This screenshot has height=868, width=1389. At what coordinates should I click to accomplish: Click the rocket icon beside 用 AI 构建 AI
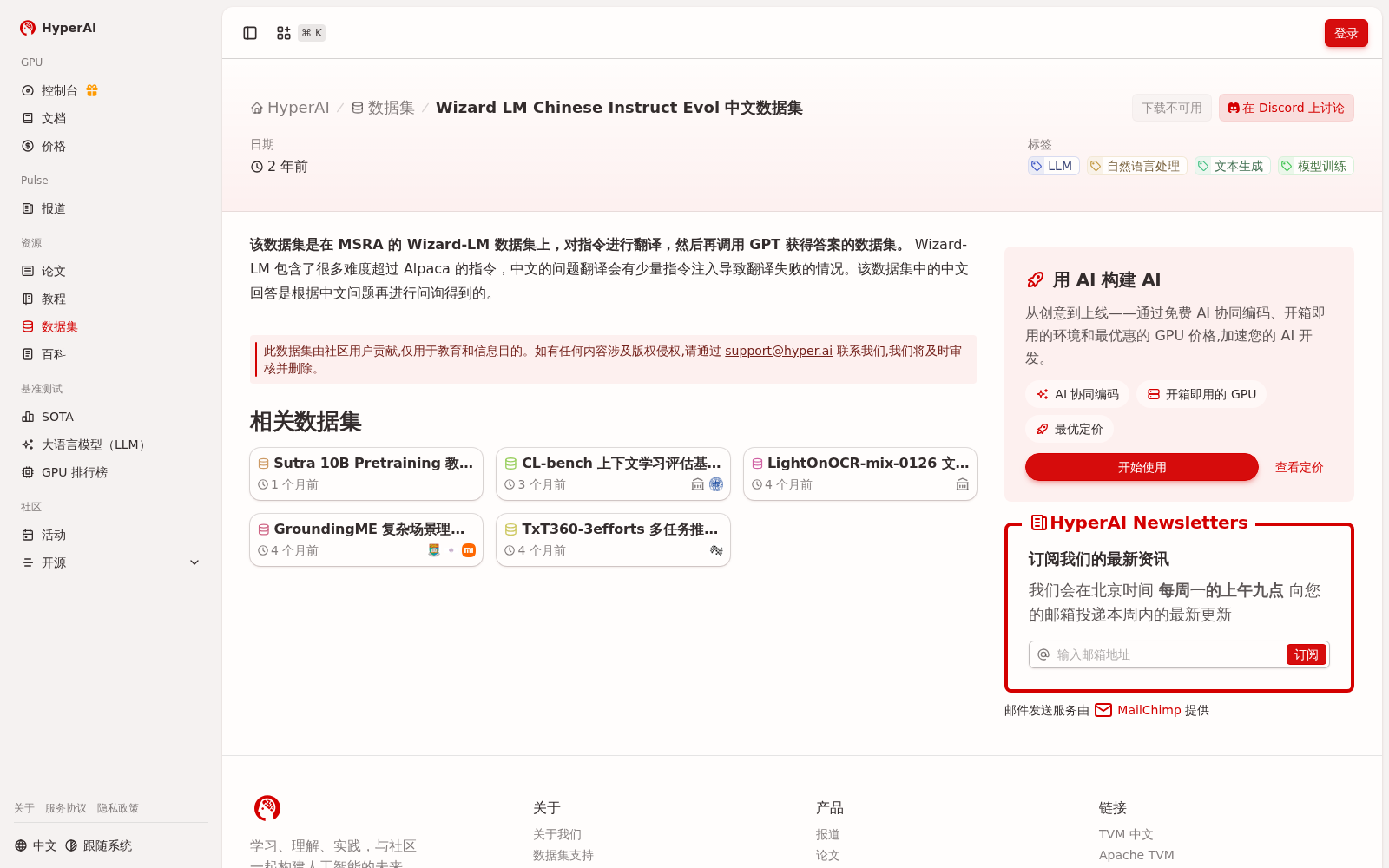click(1036, 279)
